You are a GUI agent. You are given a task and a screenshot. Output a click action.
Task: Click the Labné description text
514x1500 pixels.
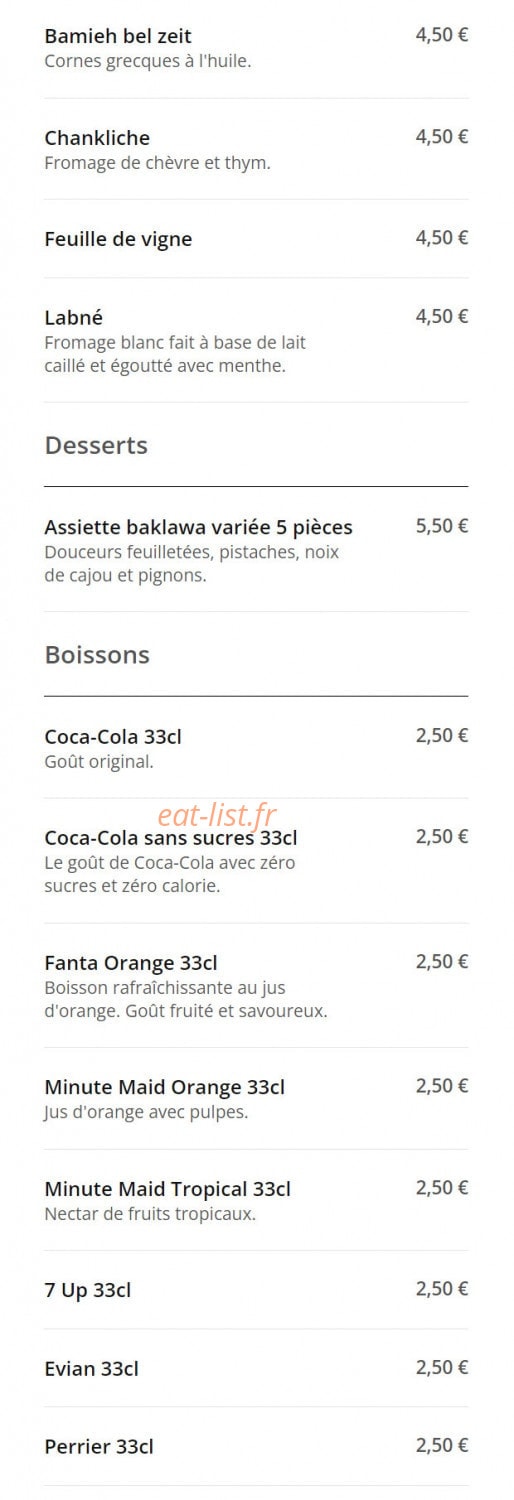click(x=175, y=354)
